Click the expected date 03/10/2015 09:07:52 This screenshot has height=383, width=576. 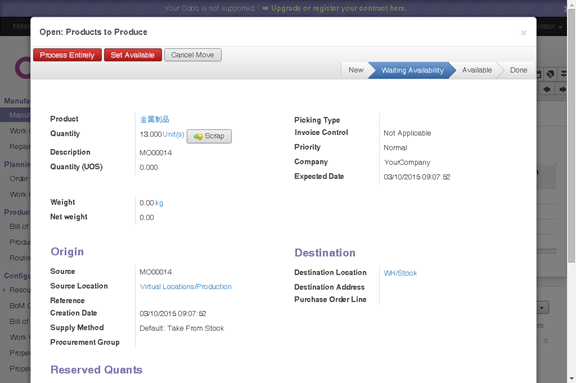coord(417,177)
